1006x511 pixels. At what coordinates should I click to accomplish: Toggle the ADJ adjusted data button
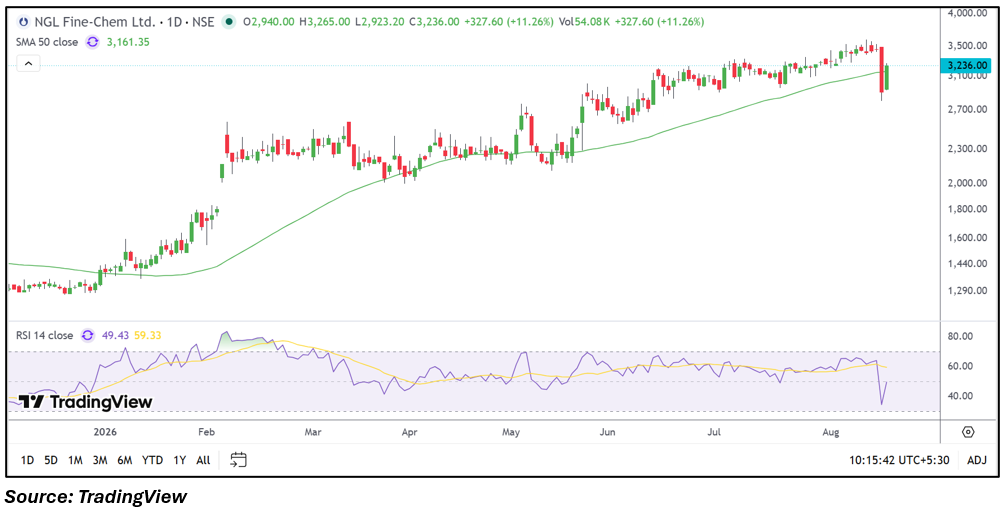[977, 460]
